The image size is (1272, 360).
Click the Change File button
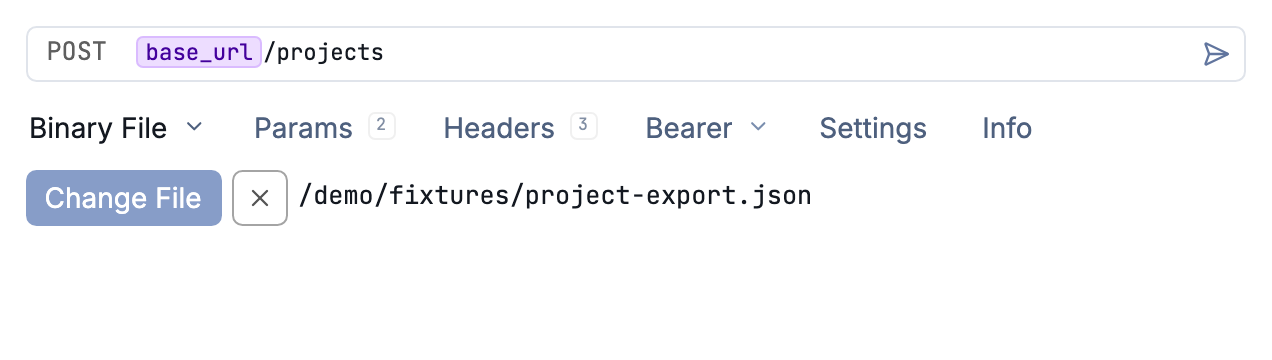point(124,198)
